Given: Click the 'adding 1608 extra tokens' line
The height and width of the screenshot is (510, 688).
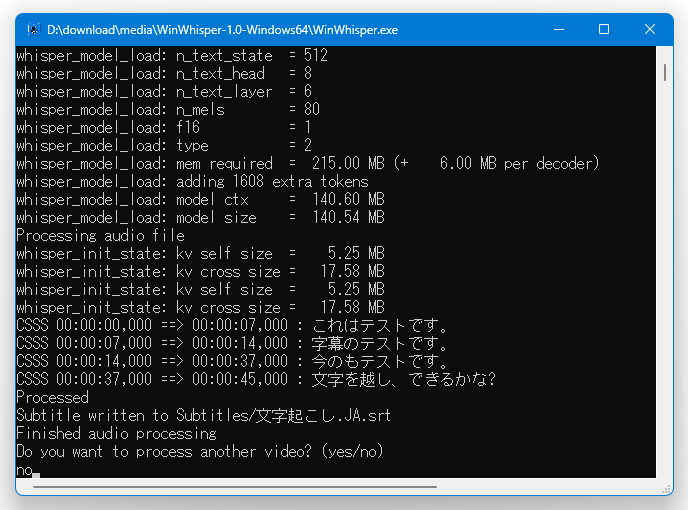Looking at the screenshot, I should [x=192, y=182].
